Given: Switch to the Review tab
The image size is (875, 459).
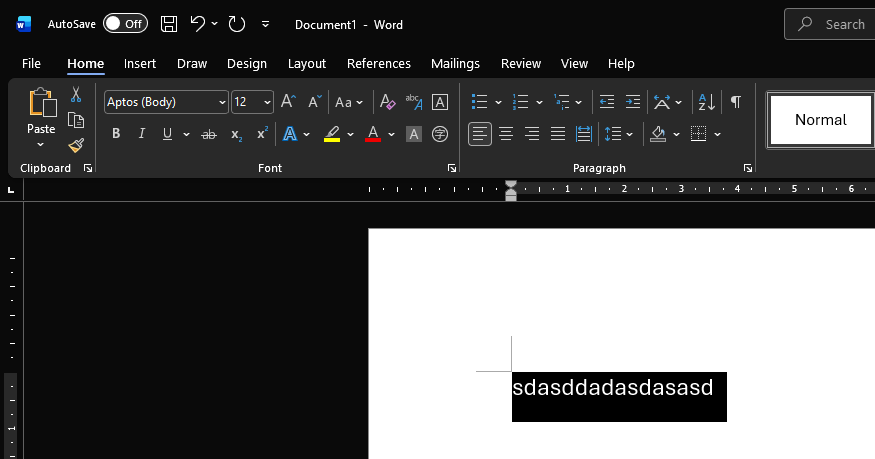Looking at the screenshot, I should [x=521, y=64].
